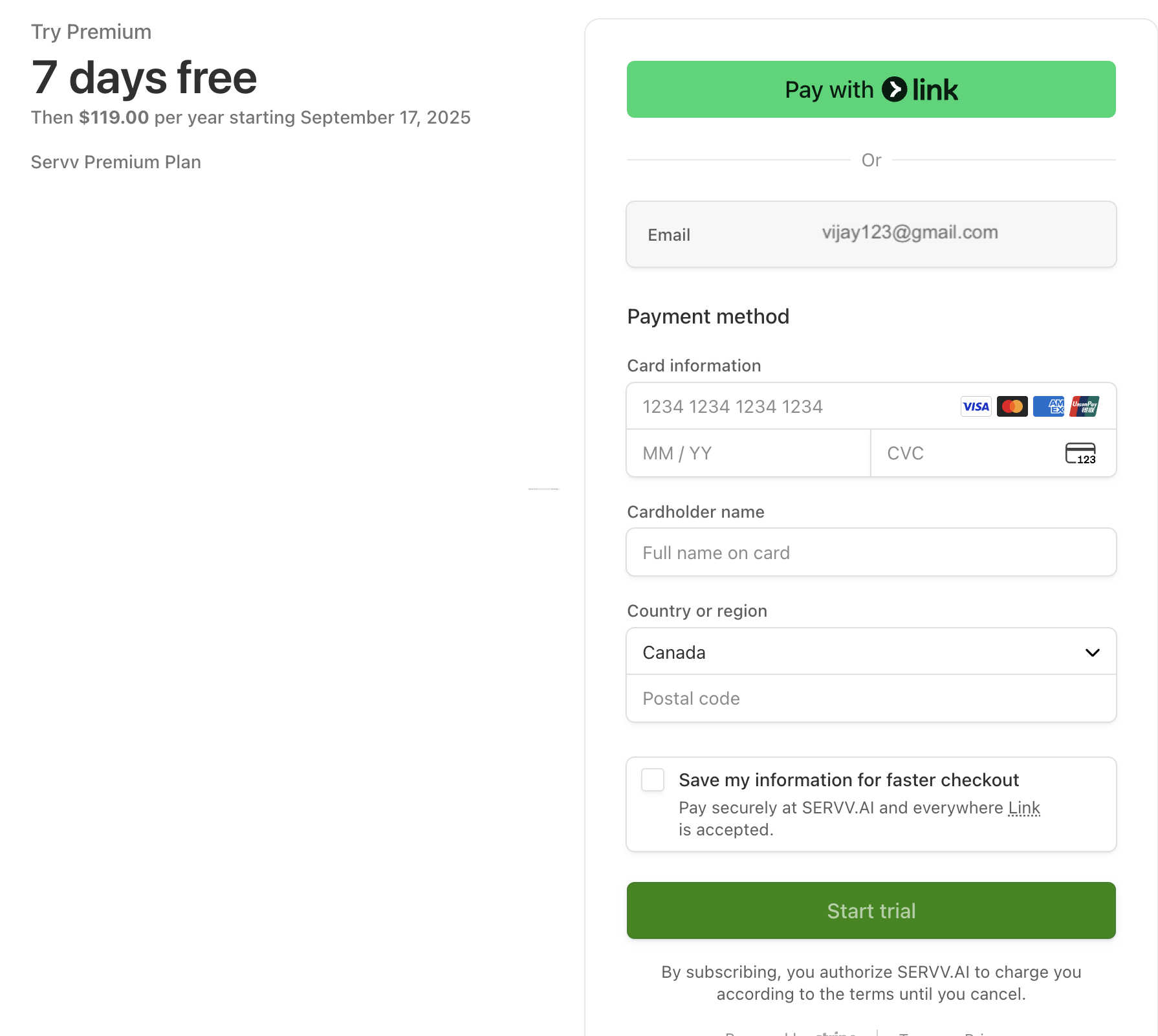1158x1036 pixels.
Task: Enable Save my information checkbox
Action: pos(653,780)
